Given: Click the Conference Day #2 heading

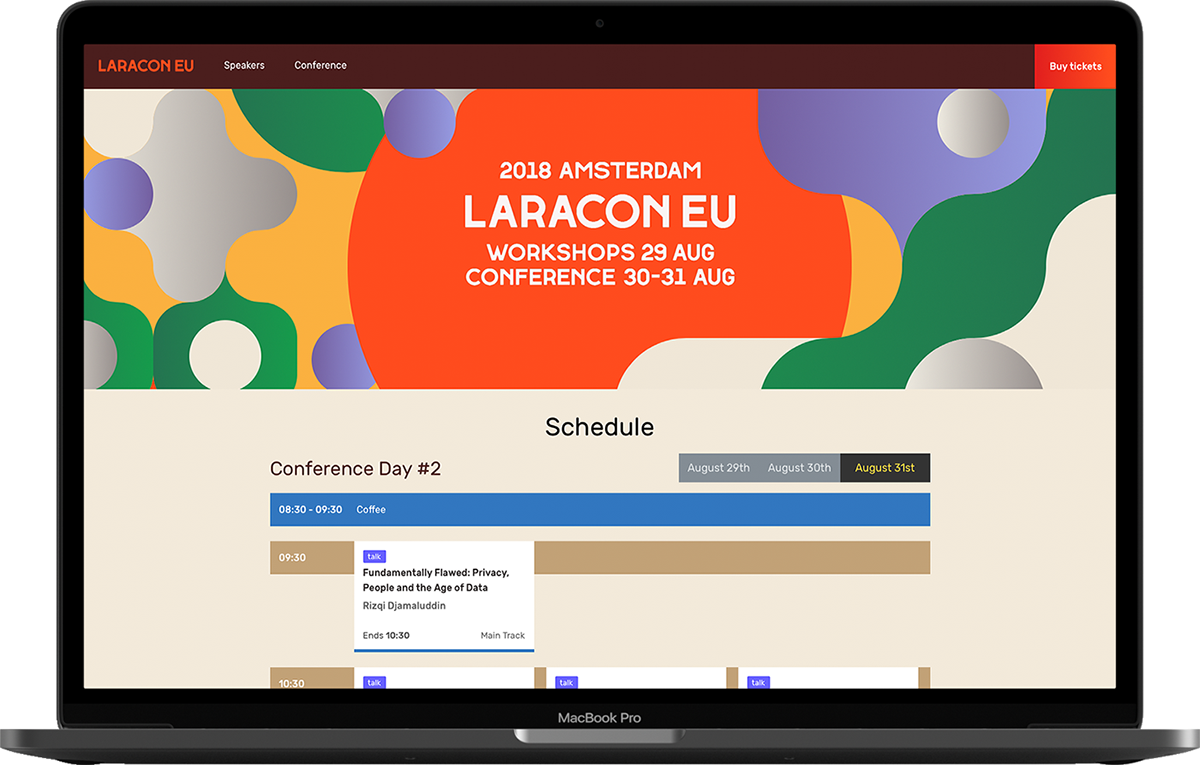Looking at the screenshot, I should pyautogui.click(x=355, y=469).
